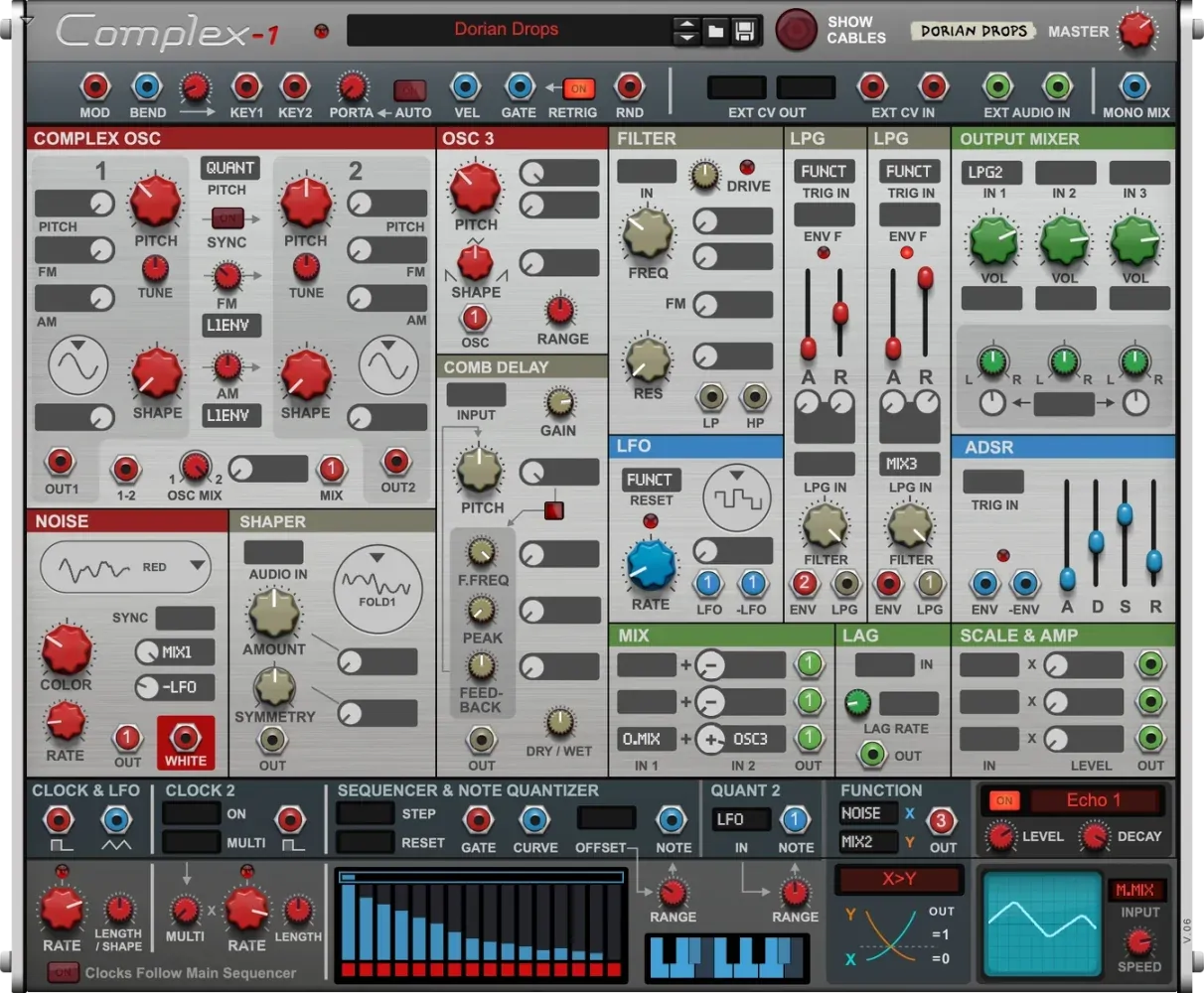1204x993 pixels.
Task: Click the QUANT pitch button
Action: (228, 168)
